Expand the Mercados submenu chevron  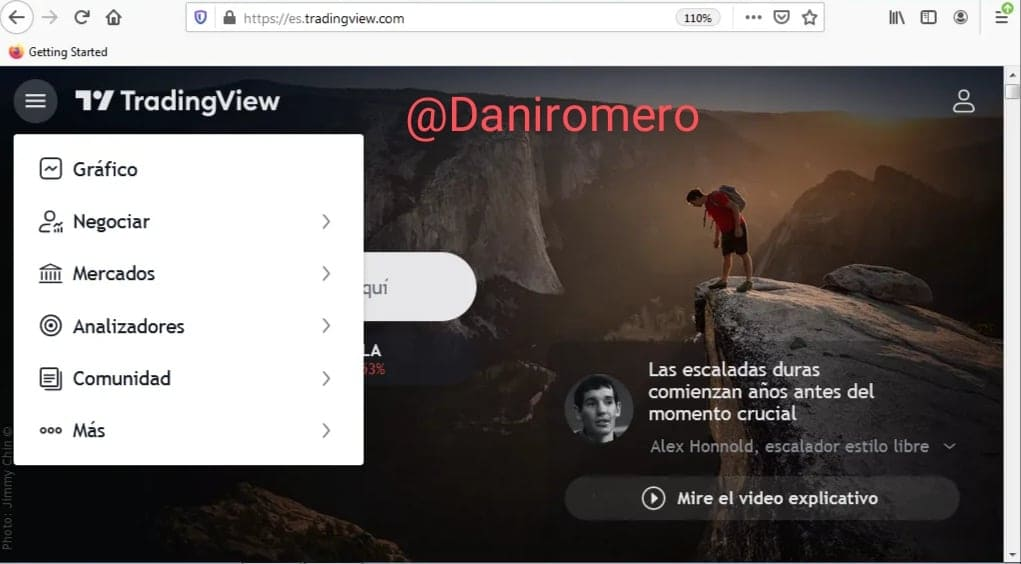326,274
